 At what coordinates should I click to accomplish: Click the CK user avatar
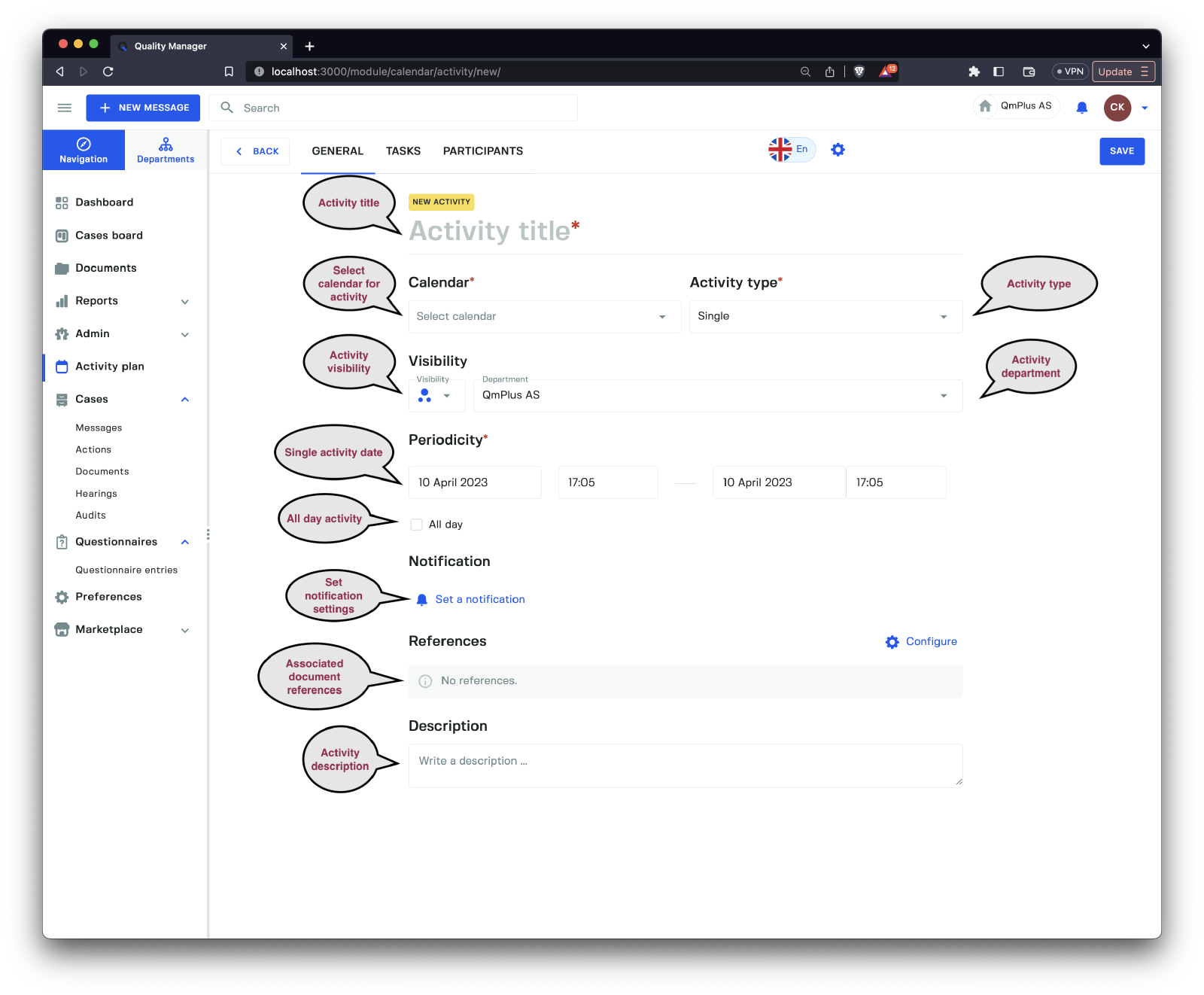1117,108
